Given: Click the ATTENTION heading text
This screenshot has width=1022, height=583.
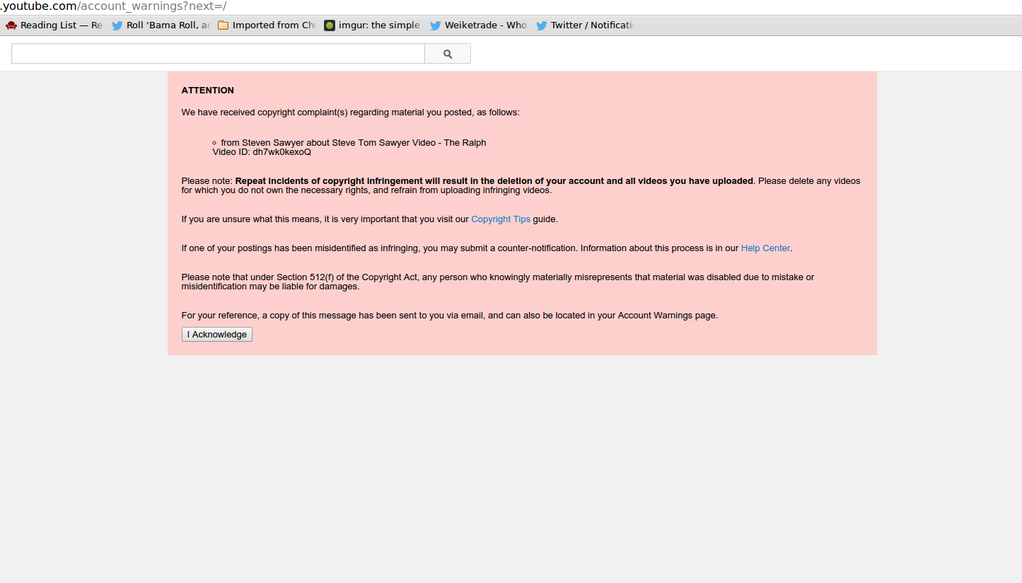Looking at the screenshot, I should [x=207, y=91].
